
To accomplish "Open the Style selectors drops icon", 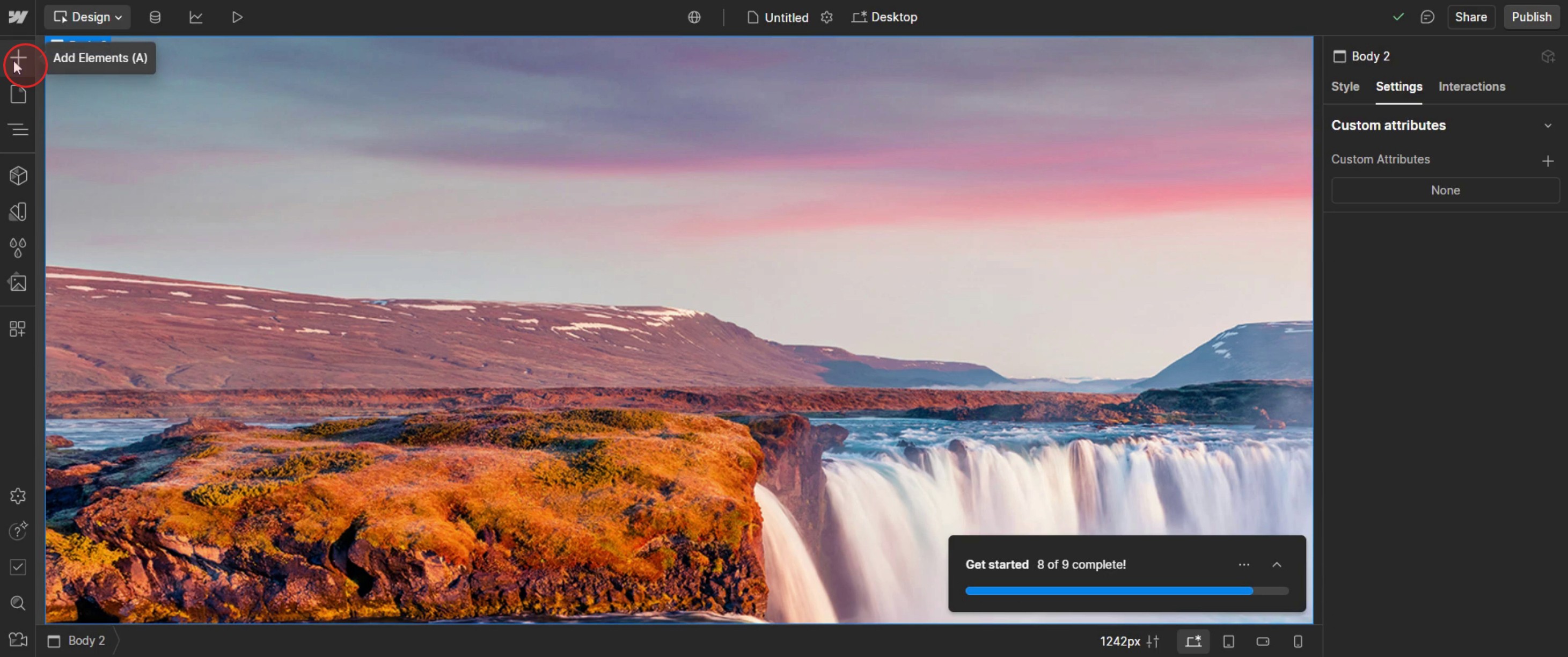I will point(18,247).
